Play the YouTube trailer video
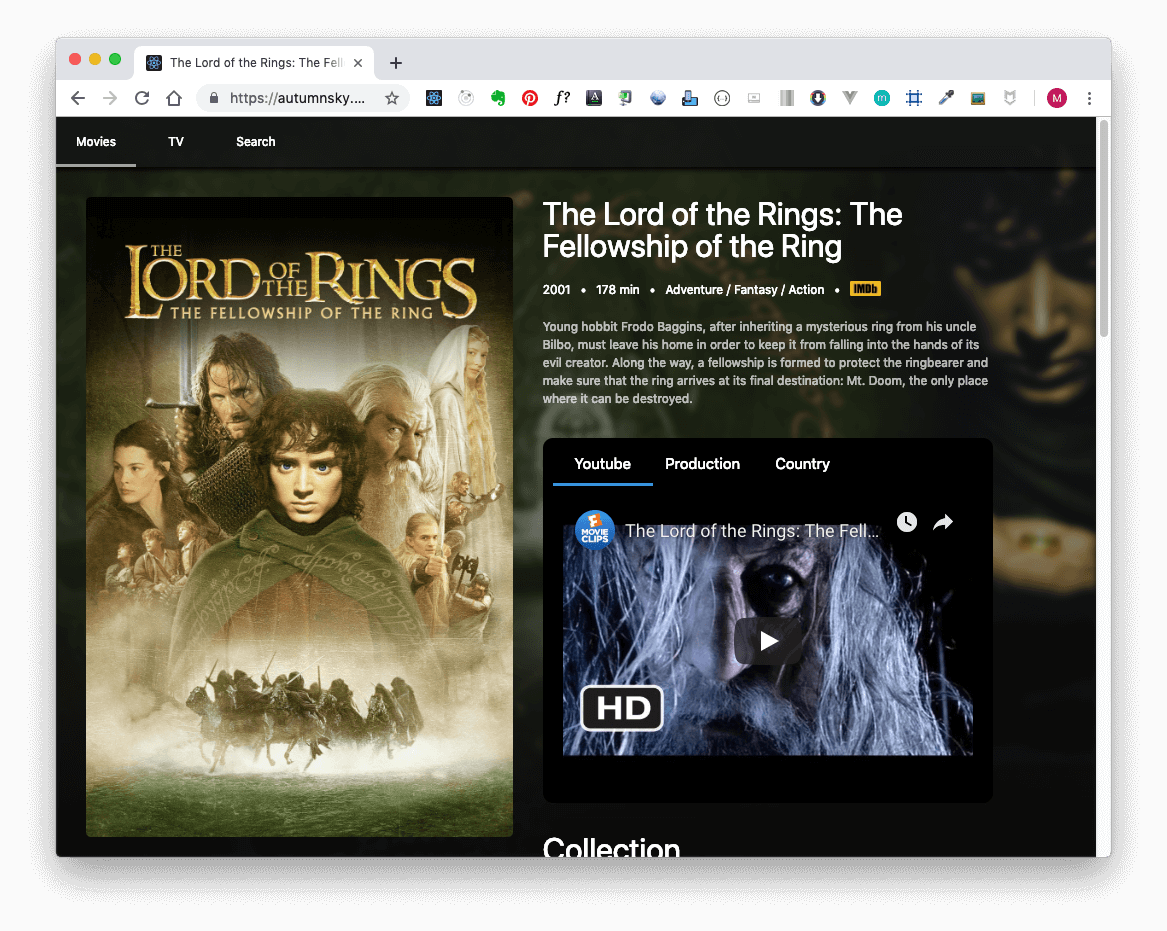 (768, 640)
